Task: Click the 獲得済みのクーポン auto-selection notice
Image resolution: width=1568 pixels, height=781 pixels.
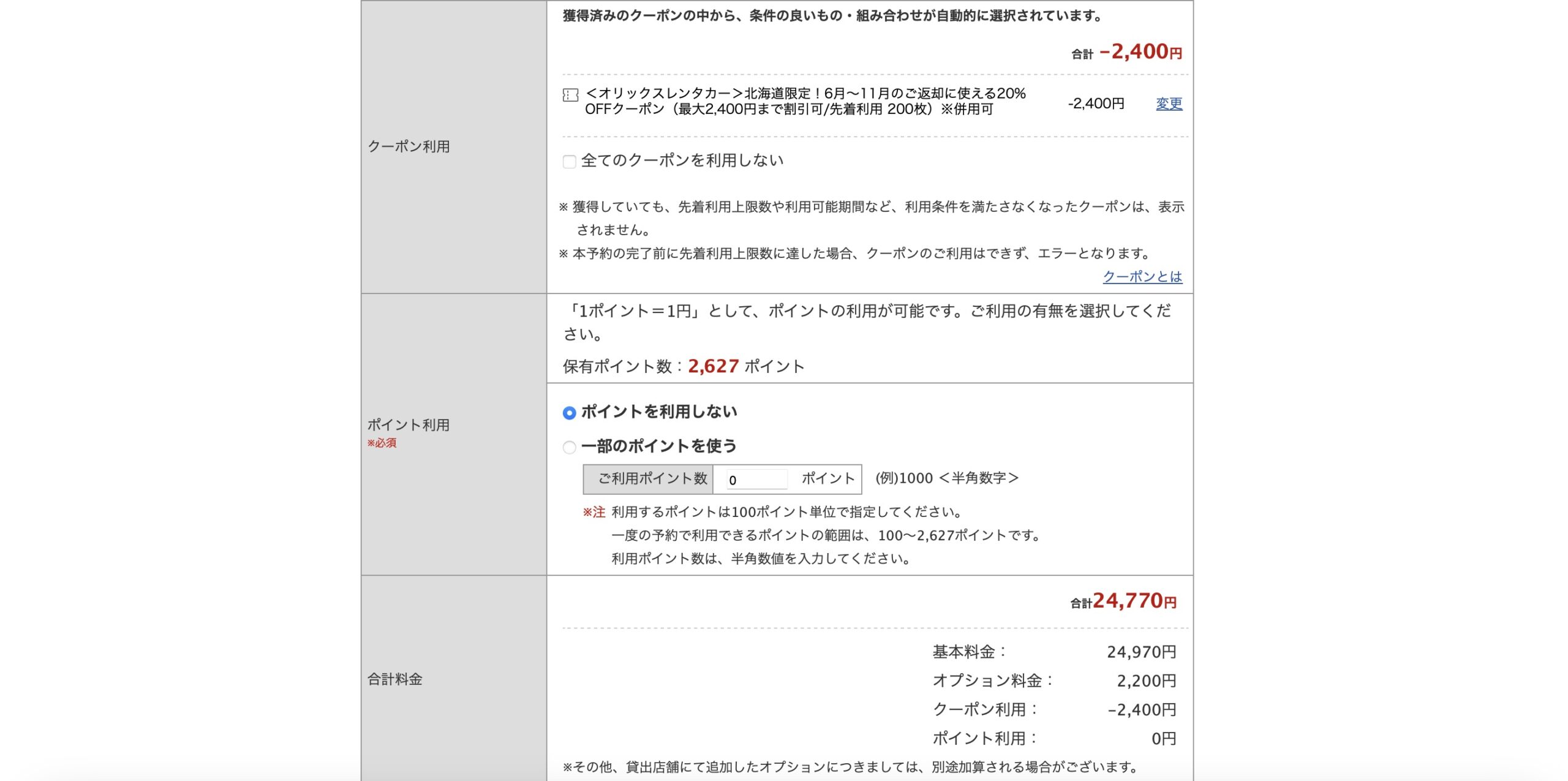Action: (833, 16)
